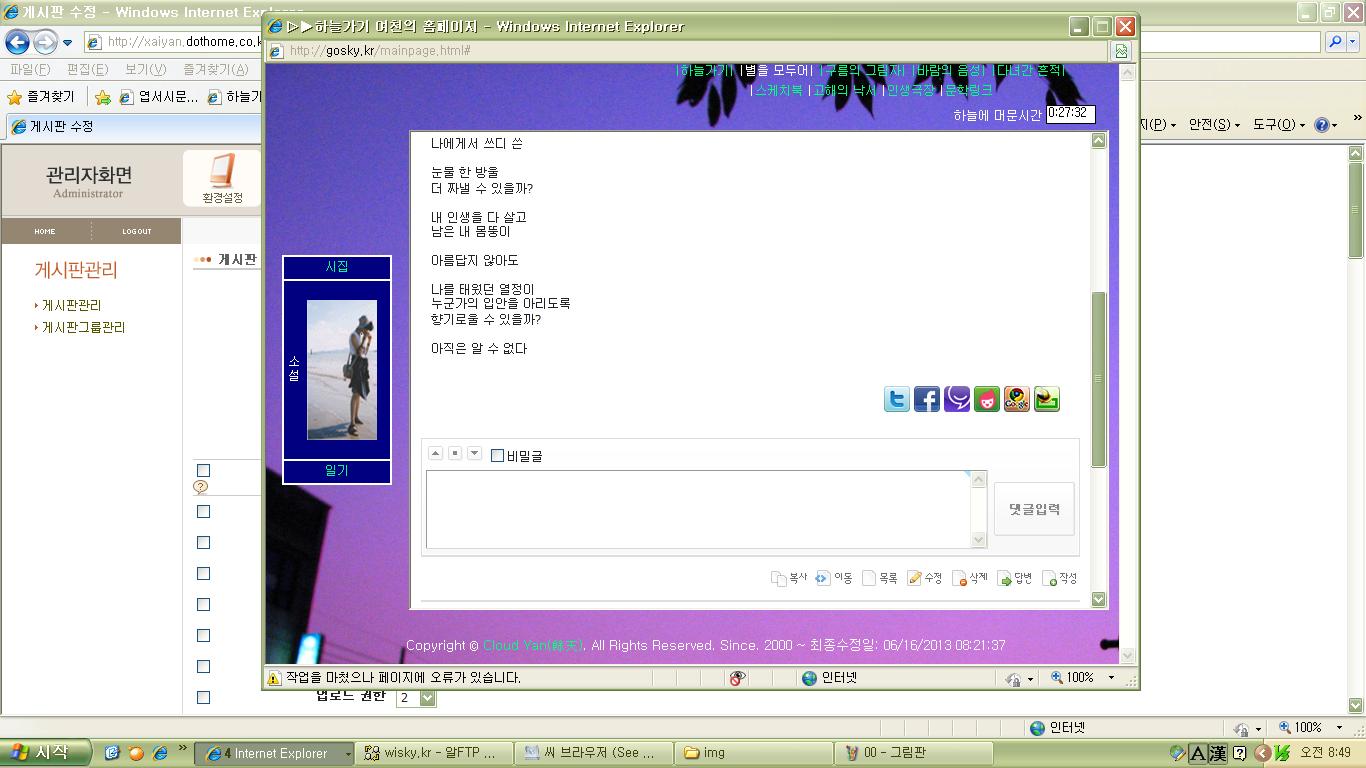Click the compatibility view icon in popup address bar

tap(1122, 51)
